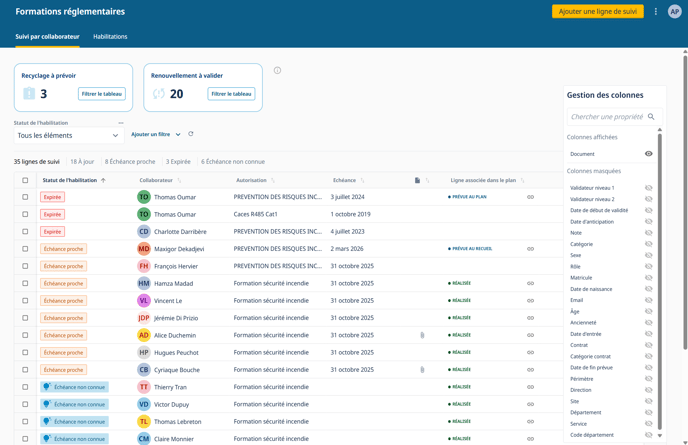This screenshot has height=445, width=688.
Task: Filter by the 3 Expirée tab
Action: point(177,161)
